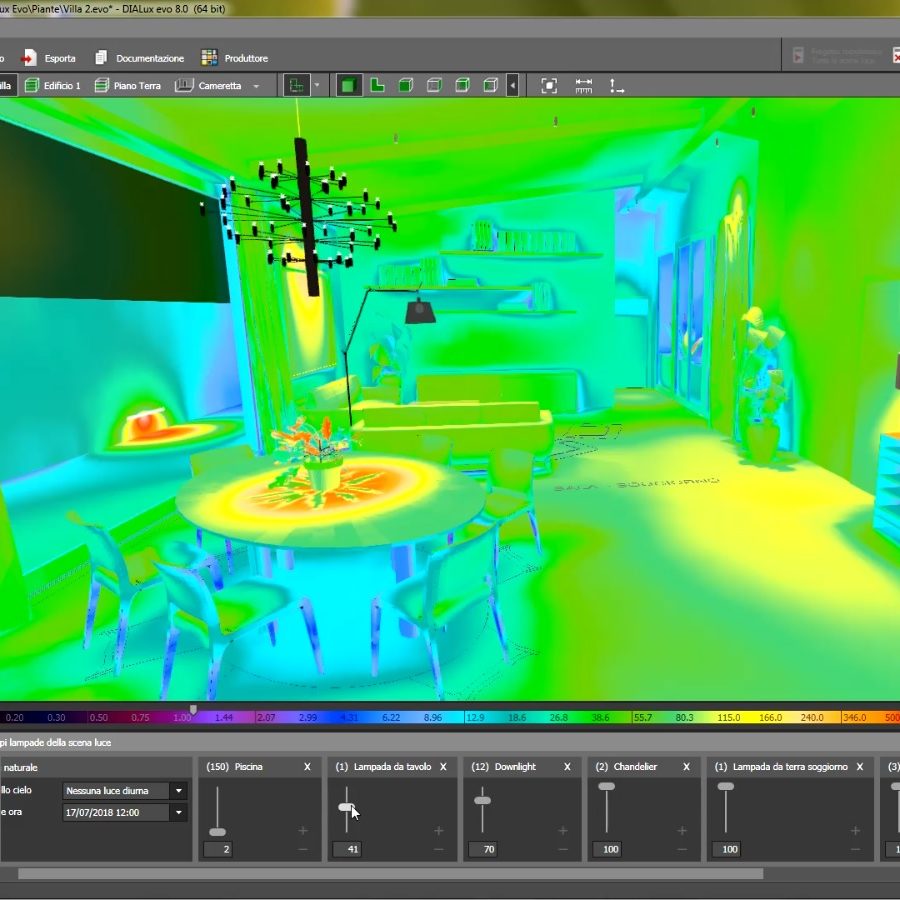The width and height of the screenshot is (900, 900).
Task: Activate the zoom-to-fit view icon
Action: click(549, 86)
